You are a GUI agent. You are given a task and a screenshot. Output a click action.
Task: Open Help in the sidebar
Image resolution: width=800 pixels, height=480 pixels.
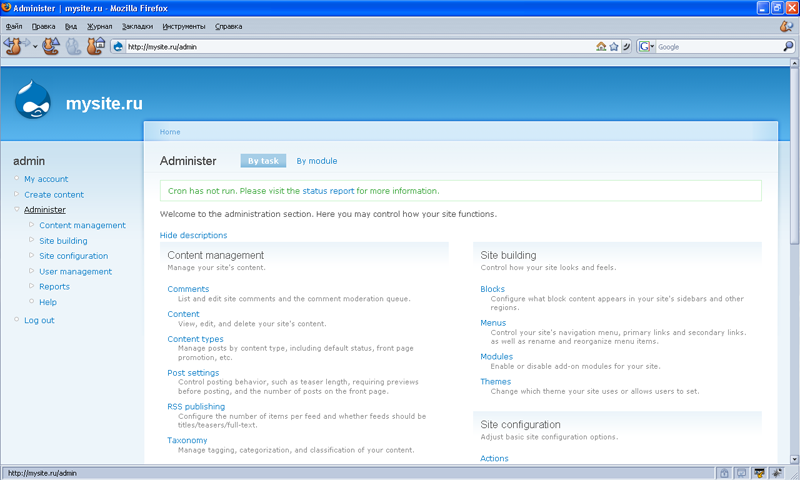48,302
